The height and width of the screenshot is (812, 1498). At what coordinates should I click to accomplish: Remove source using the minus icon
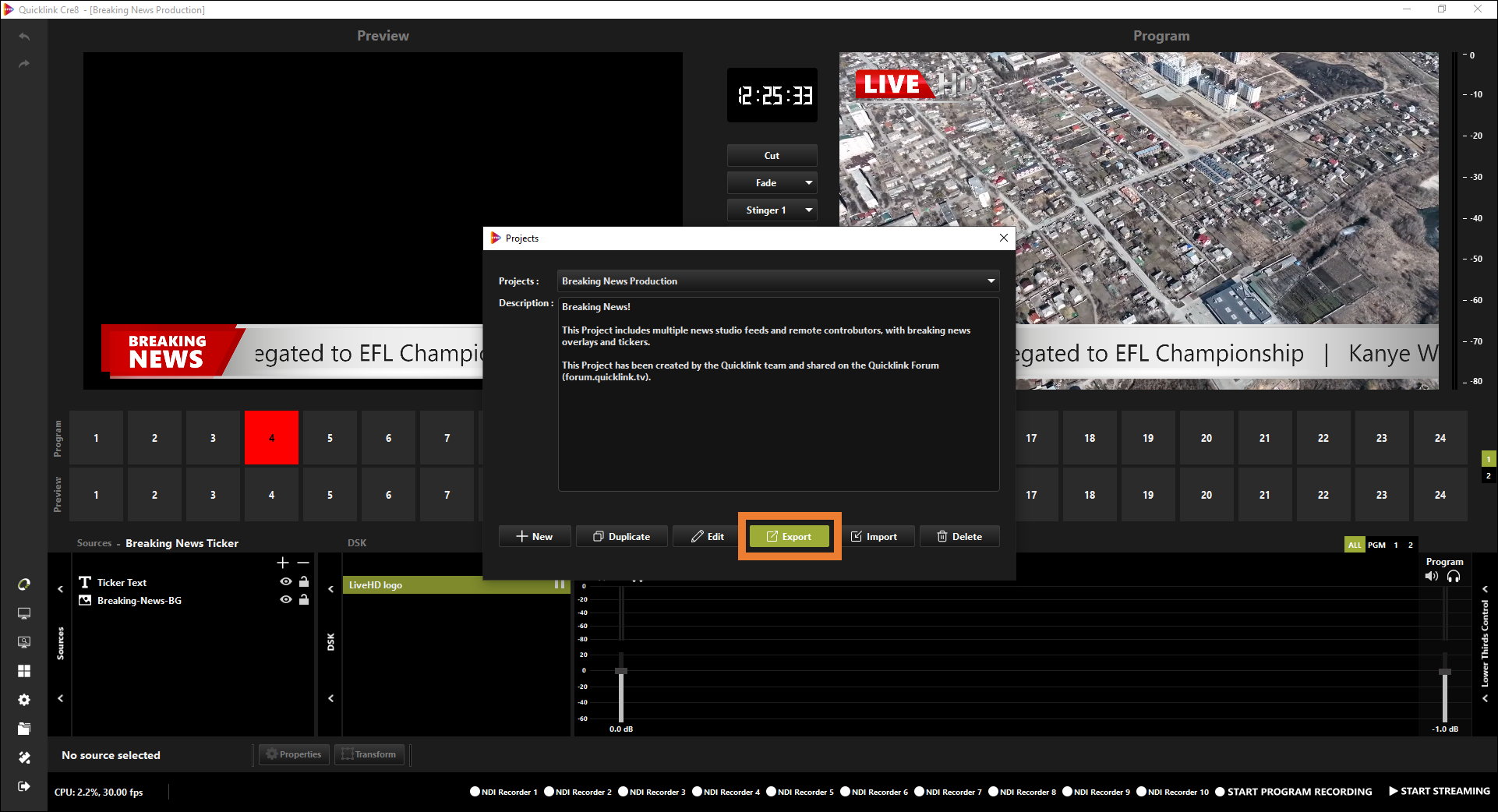303,563
